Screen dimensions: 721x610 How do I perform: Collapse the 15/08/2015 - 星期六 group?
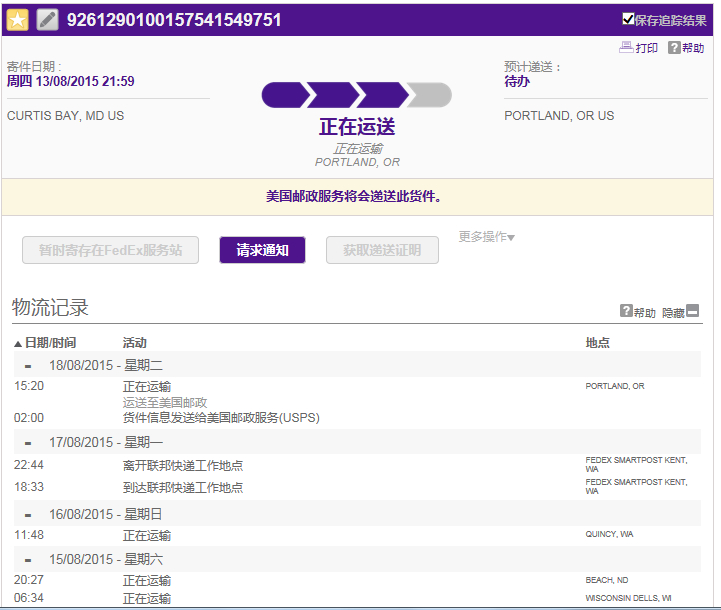click(x=28, y=560)
